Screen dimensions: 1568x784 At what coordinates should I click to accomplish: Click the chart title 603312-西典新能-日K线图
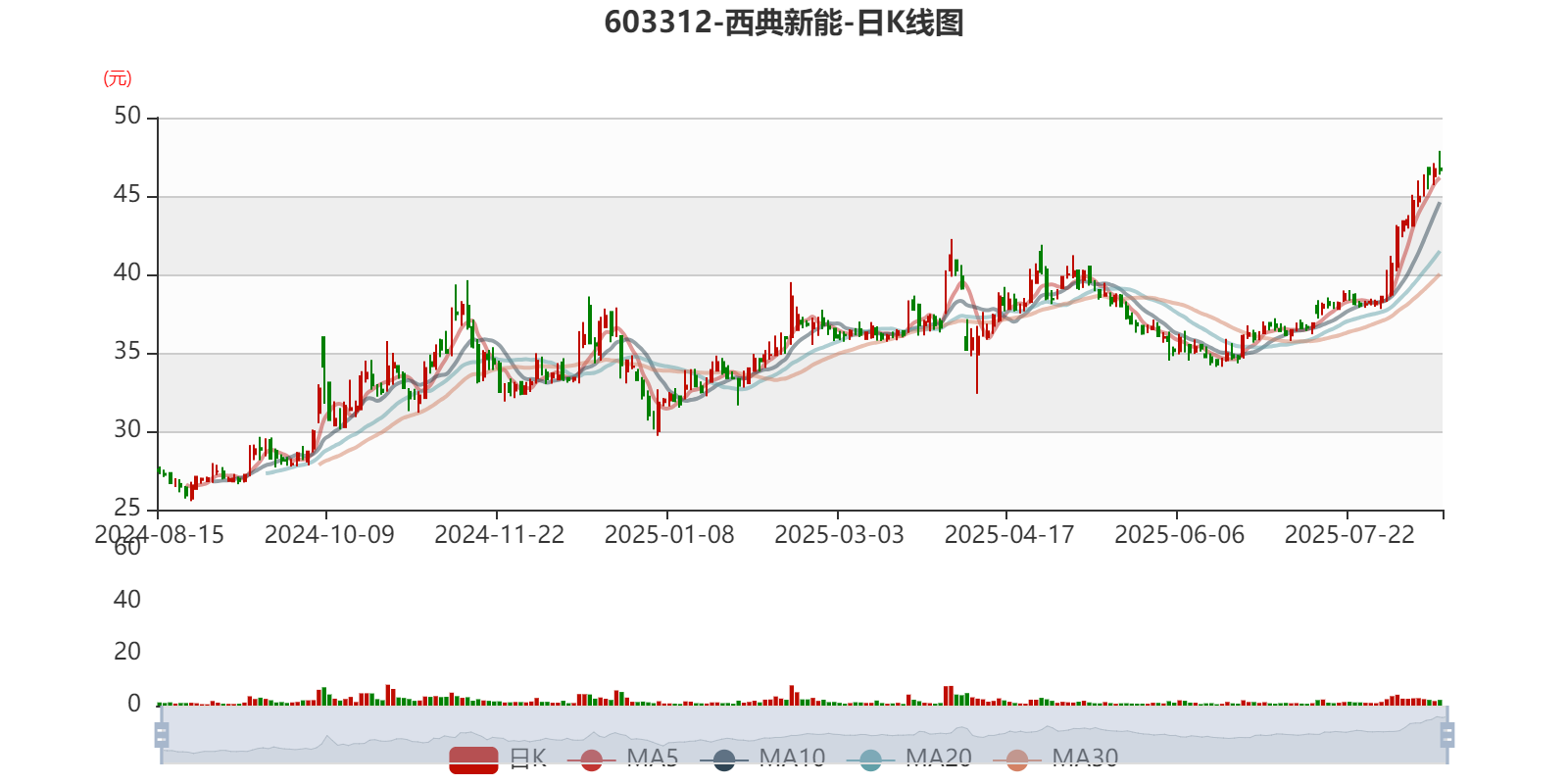pos(784,23)
